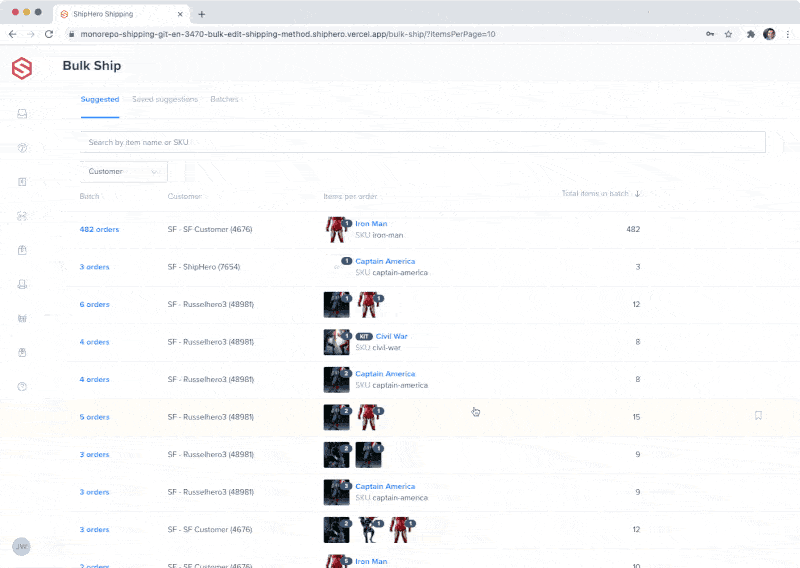Click the browser address bar URL
The width and height of the screenshot is (800, 568).
tap(288, 34)
